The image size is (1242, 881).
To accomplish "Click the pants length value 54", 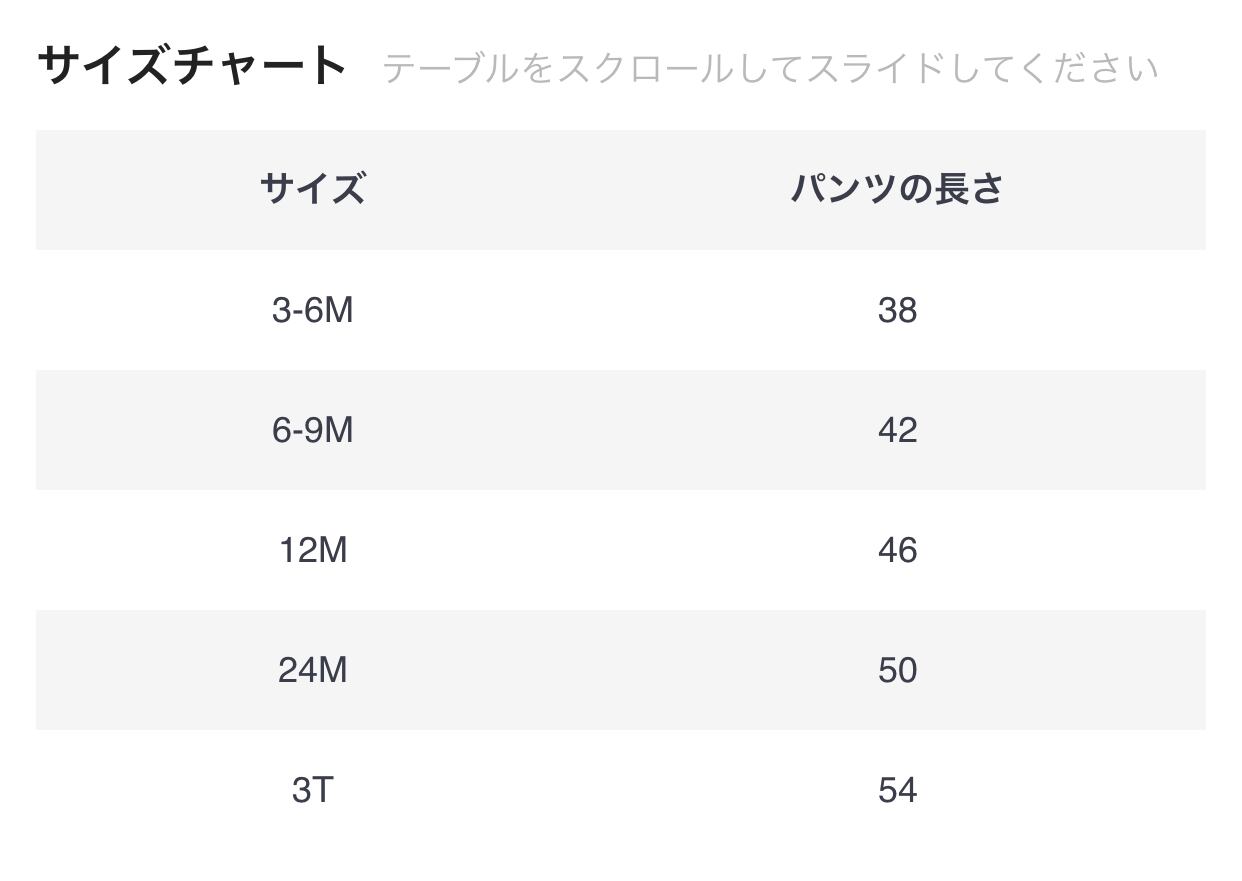I will pyautogui.click(x=897, y=790).
